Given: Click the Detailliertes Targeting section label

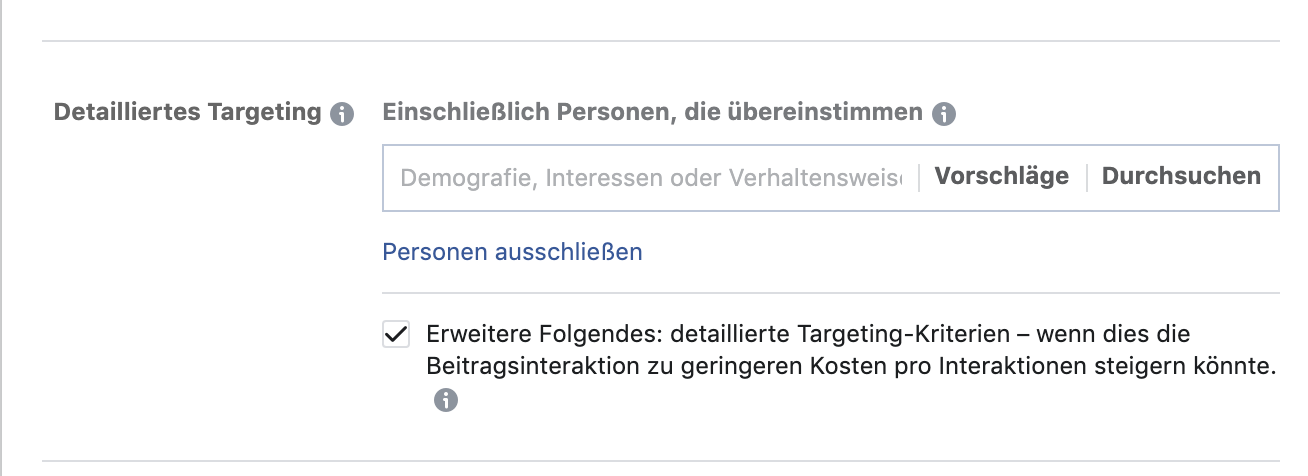Looking at the screenshot, I should tap(187, 112).
